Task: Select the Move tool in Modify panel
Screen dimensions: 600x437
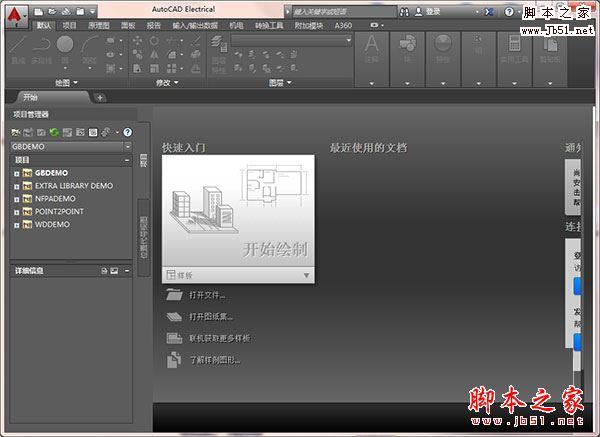Action: pyautogui.click(x=137, y=40)
